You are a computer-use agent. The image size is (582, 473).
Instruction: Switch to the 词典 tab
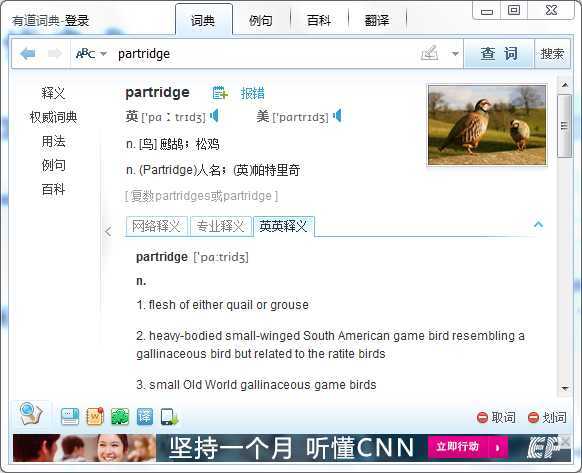click(x=203, y=20)
